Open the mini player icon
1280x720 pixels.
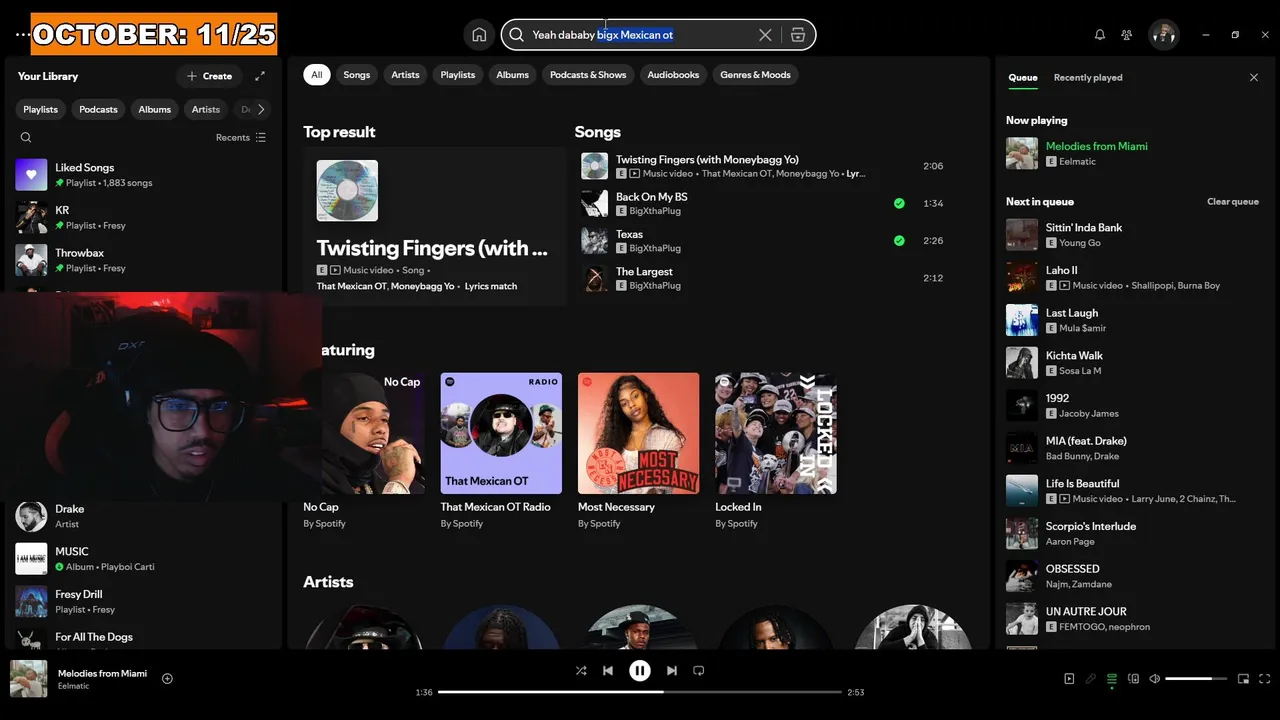[1243, 679]
